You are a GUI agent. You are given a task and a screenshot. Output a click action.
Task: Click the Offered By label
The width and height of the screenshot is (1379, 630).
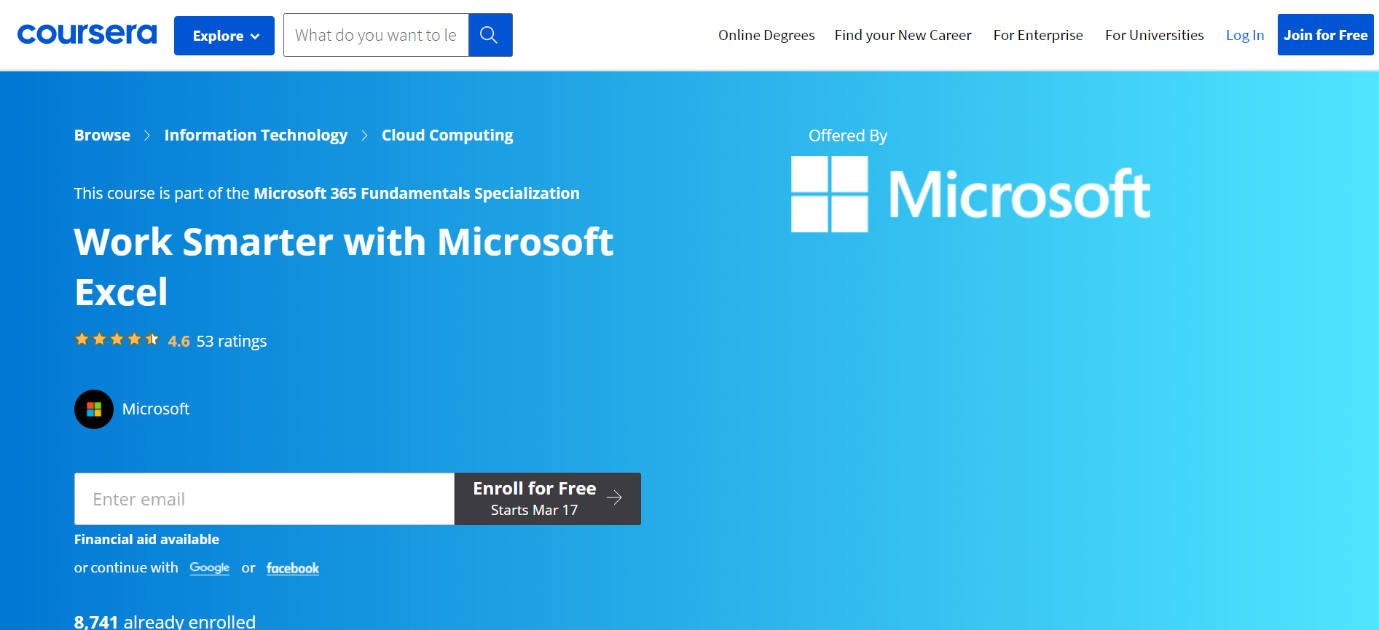(848, 136)
